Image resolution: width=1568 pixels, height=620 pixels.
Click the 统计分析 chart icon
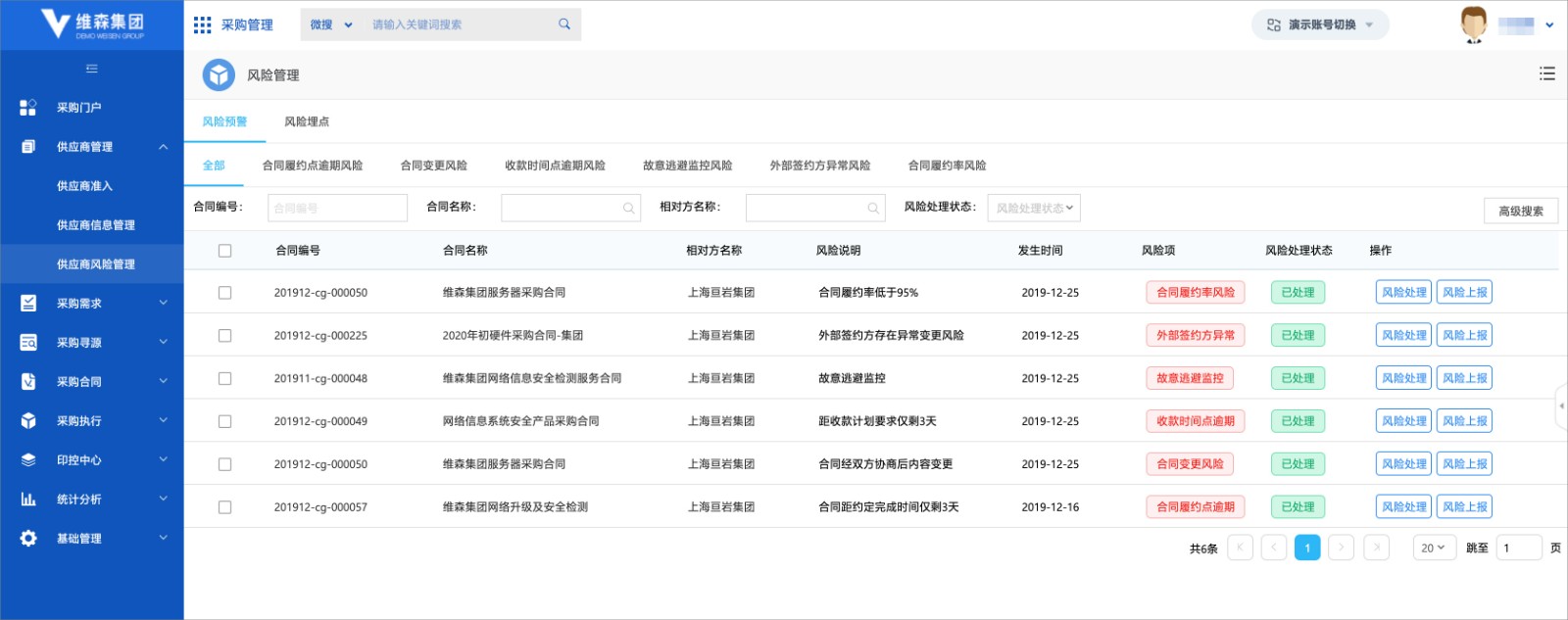(x=28, y=500)
